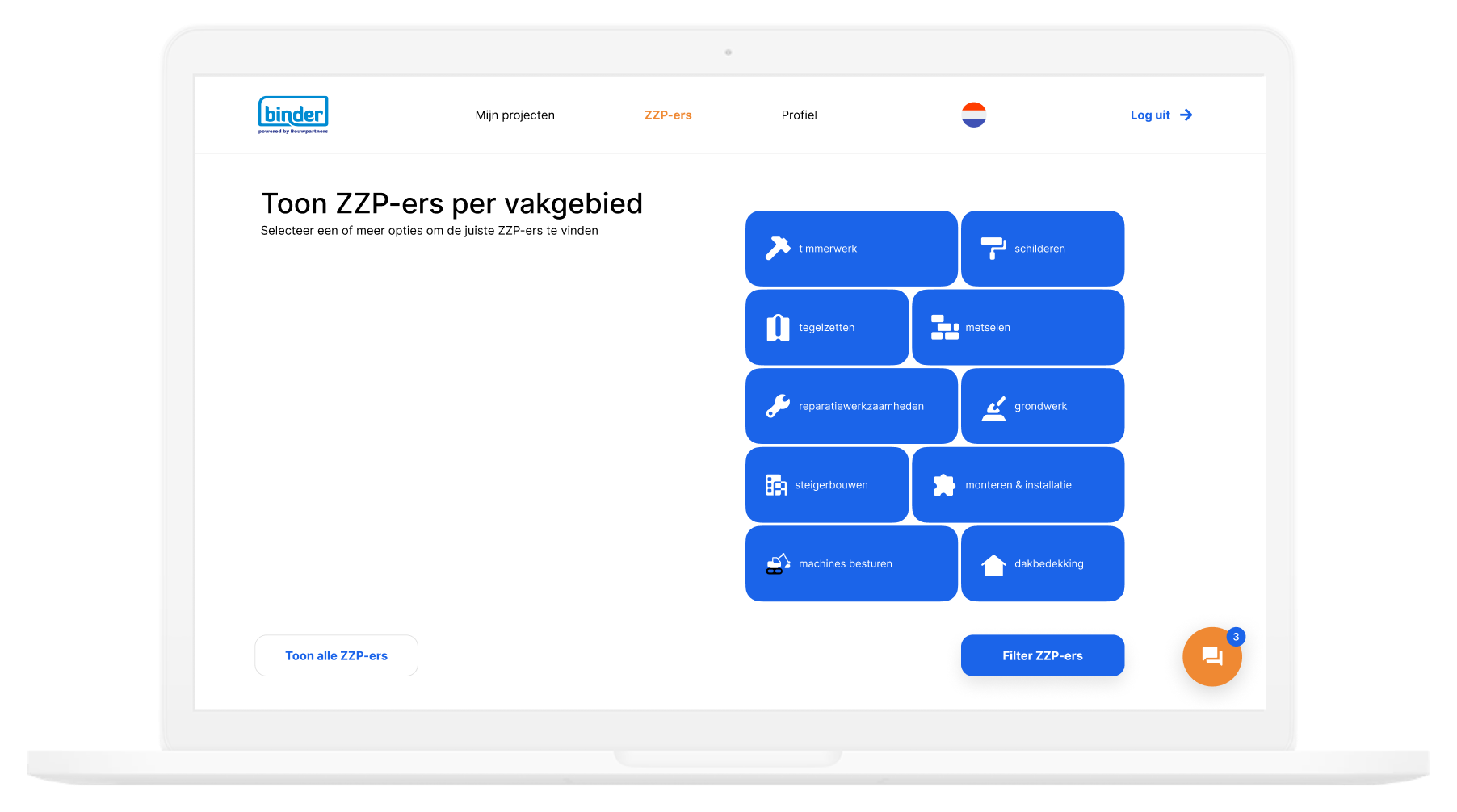
Task: Open Mijn projecten in navigation
Action: (514, 115)
